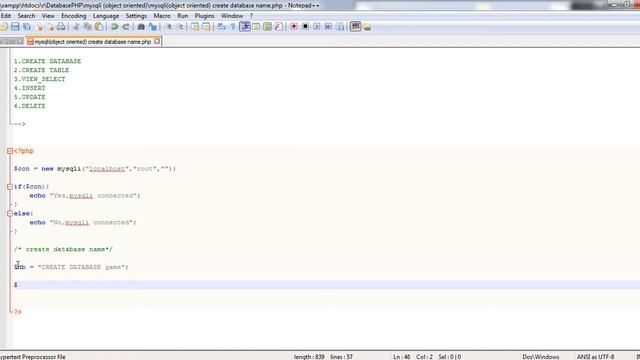Collapse the <?php fold marker

[x=10, y=151]
